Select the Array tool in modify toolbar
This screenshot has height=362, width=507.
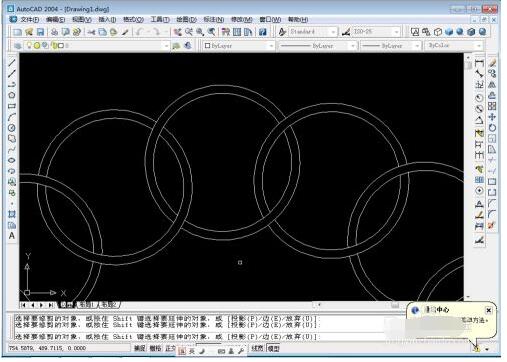(x=492, y=106)
